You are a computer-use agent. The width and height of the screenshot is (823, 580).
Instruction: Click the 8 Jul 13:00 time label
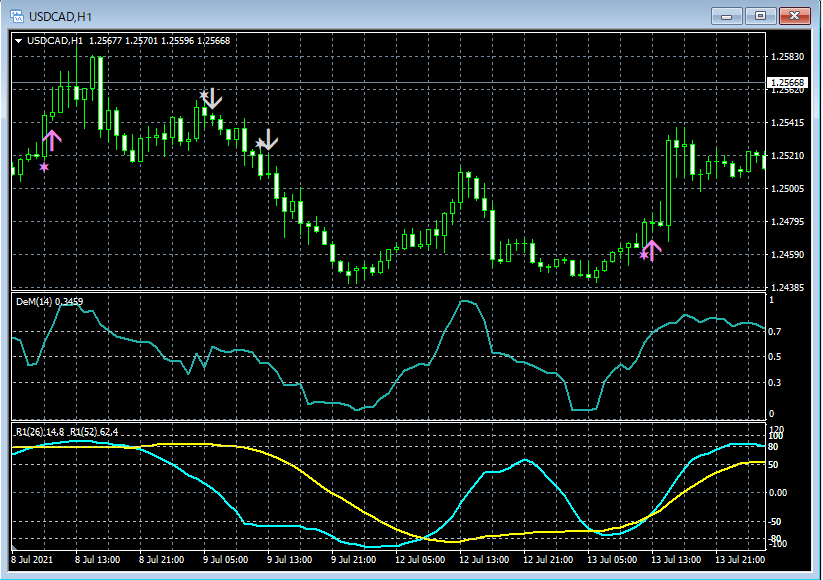pyautogui.click(x=97, y=560)
